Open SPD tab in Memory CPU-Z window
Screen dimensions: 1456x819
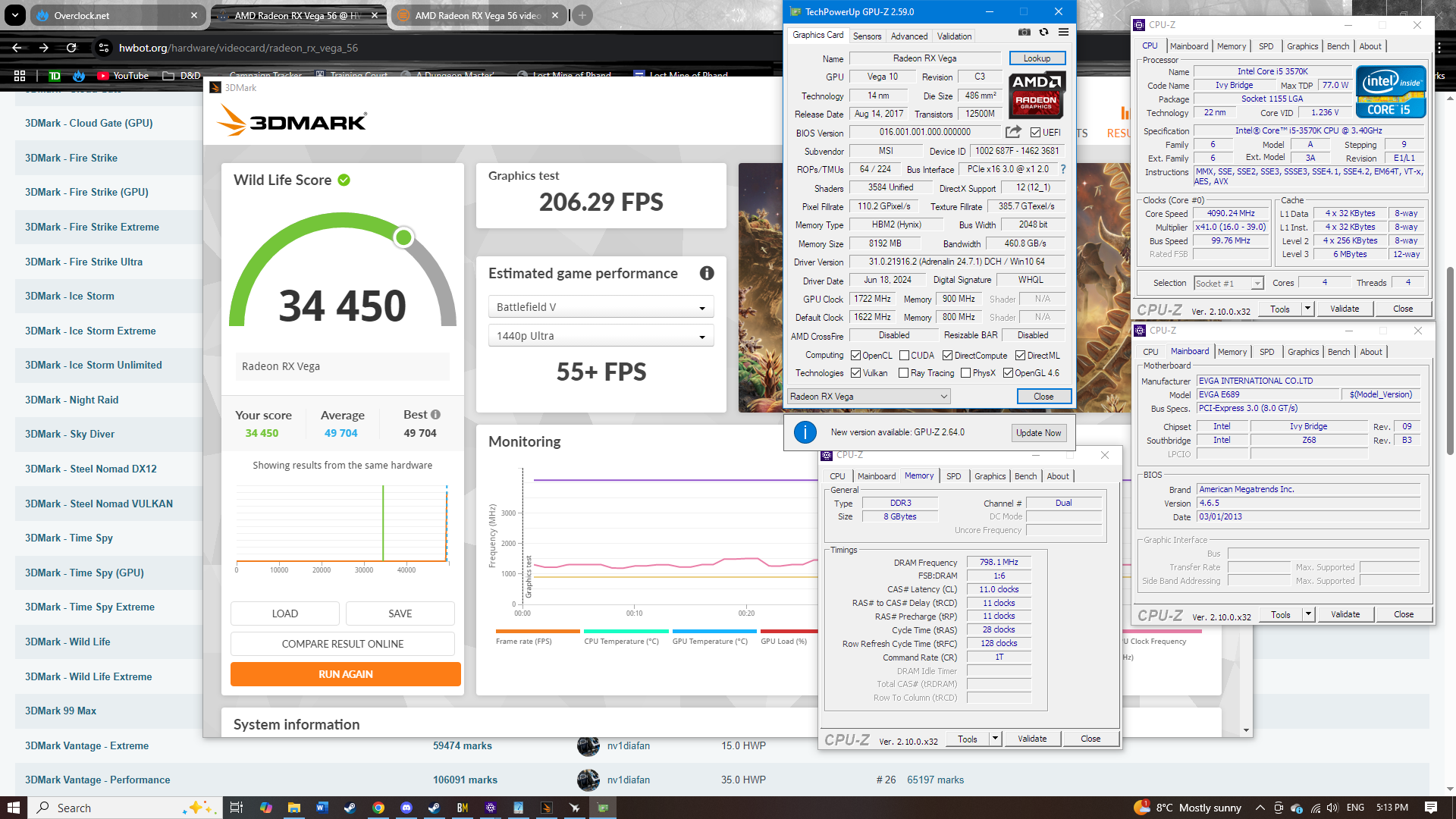(x=954, y=476)
